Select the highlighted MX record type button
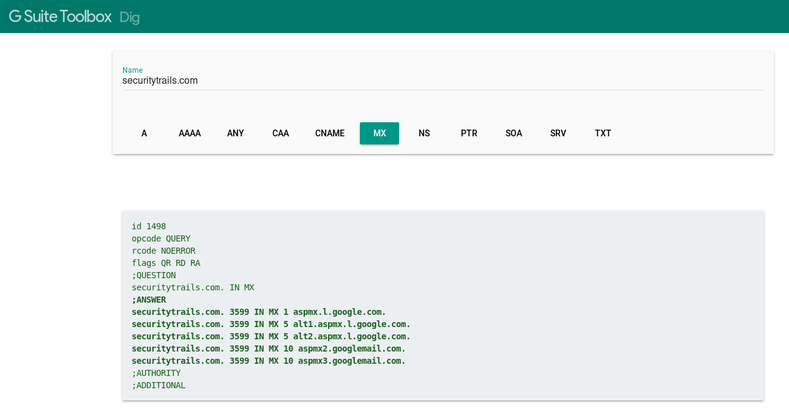 379,133
